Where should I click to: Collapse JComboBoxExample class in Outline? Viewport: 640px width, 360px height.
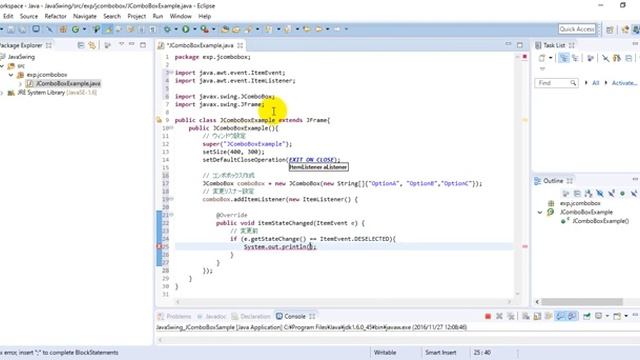pyautogui.click(x=540, y=212)
